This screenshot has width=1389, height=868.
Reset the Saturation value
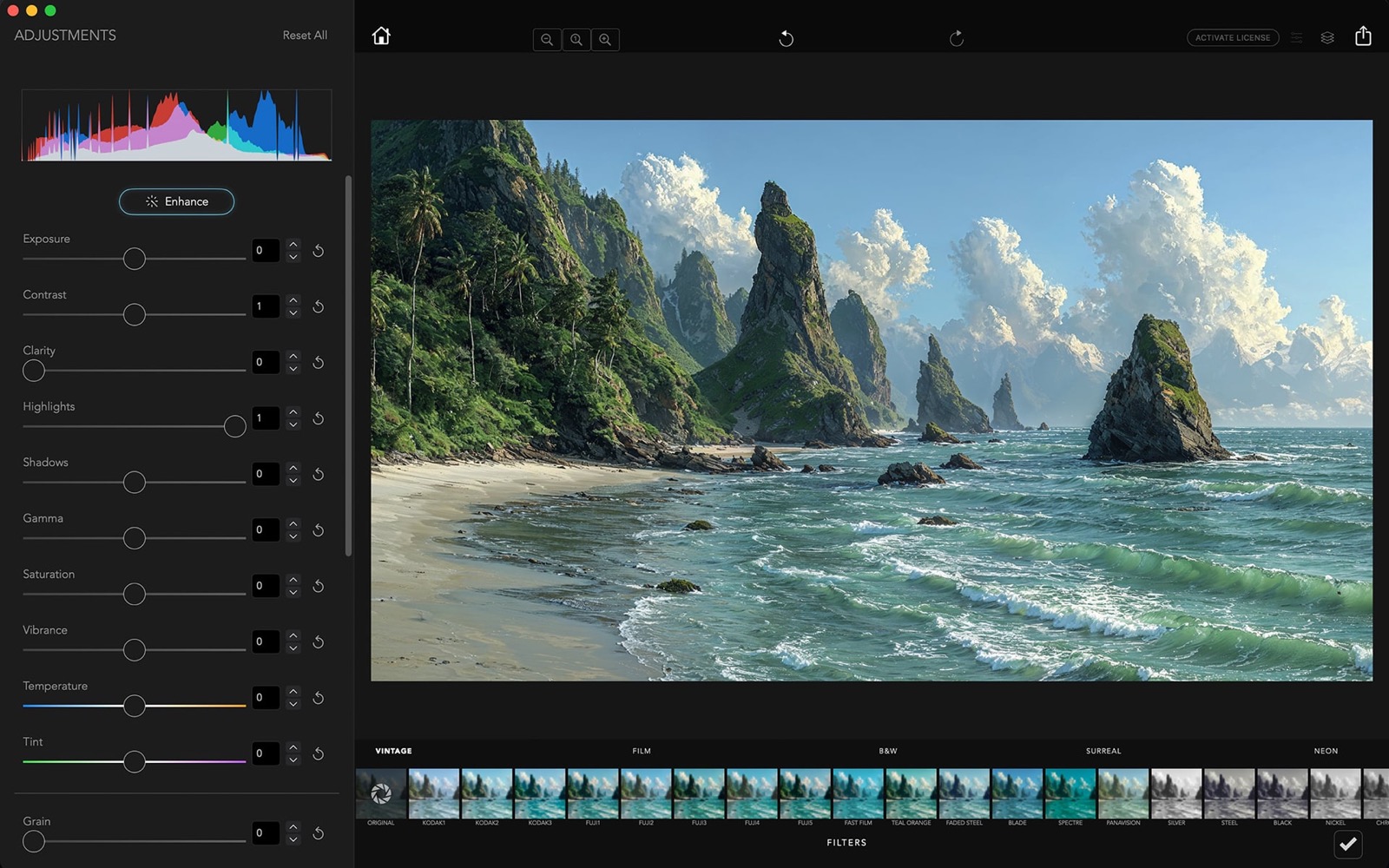(319, 586)
